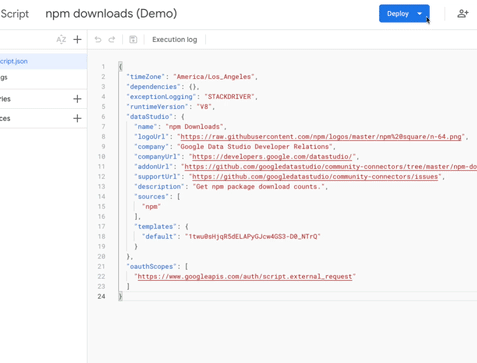Redo the last edit

[112, 40]
